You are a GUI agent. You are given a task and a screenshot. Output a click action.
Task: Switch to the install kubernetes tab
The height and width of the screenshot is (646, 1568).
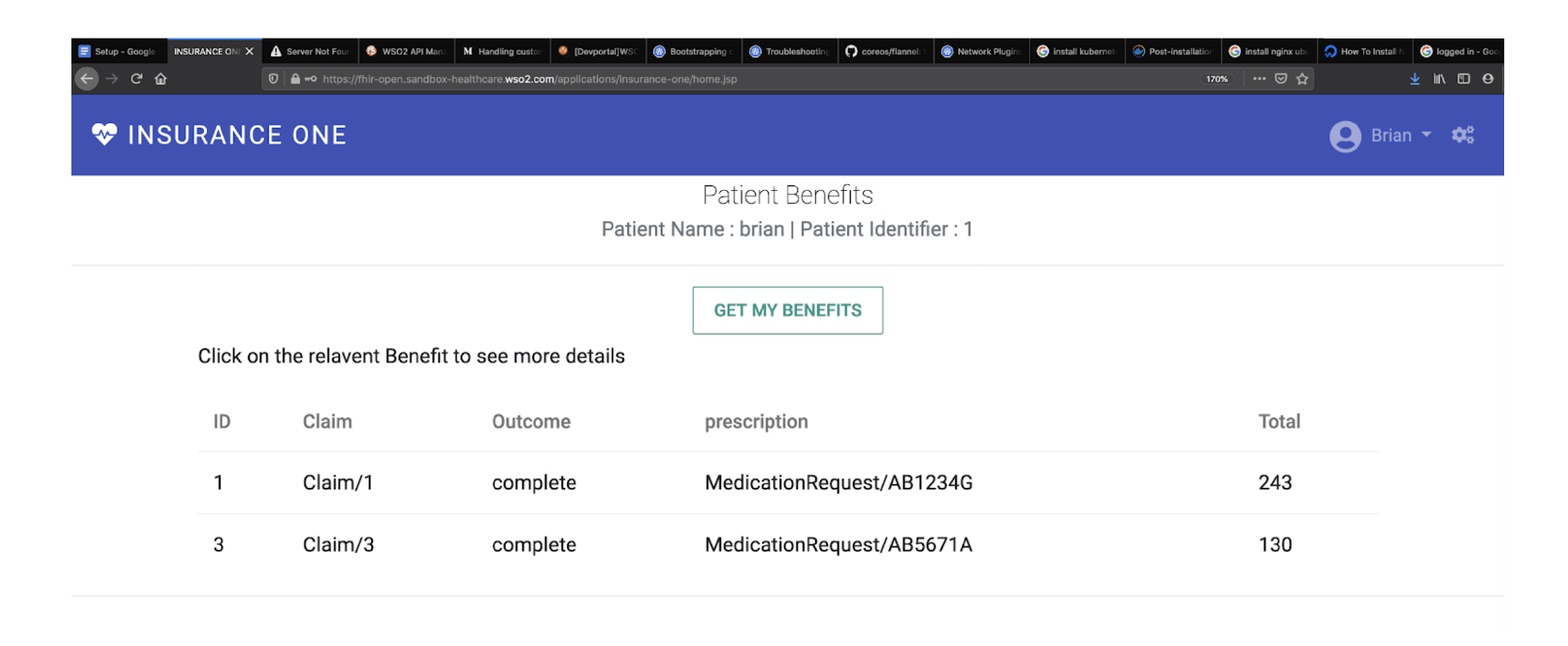coord(1077,52)
